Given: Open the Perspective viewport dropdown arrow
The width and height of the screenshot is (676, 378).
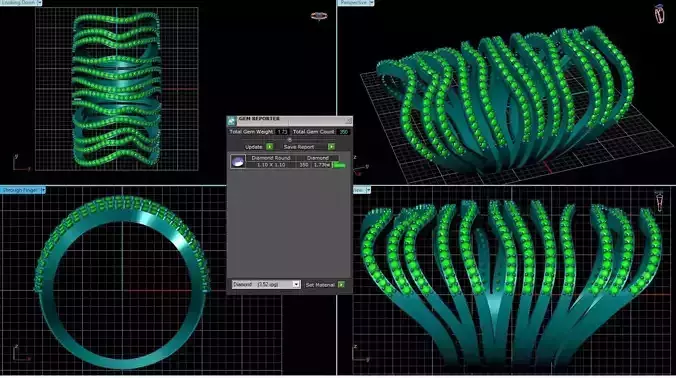Looking at the screenshot, I should click(371, 3).
